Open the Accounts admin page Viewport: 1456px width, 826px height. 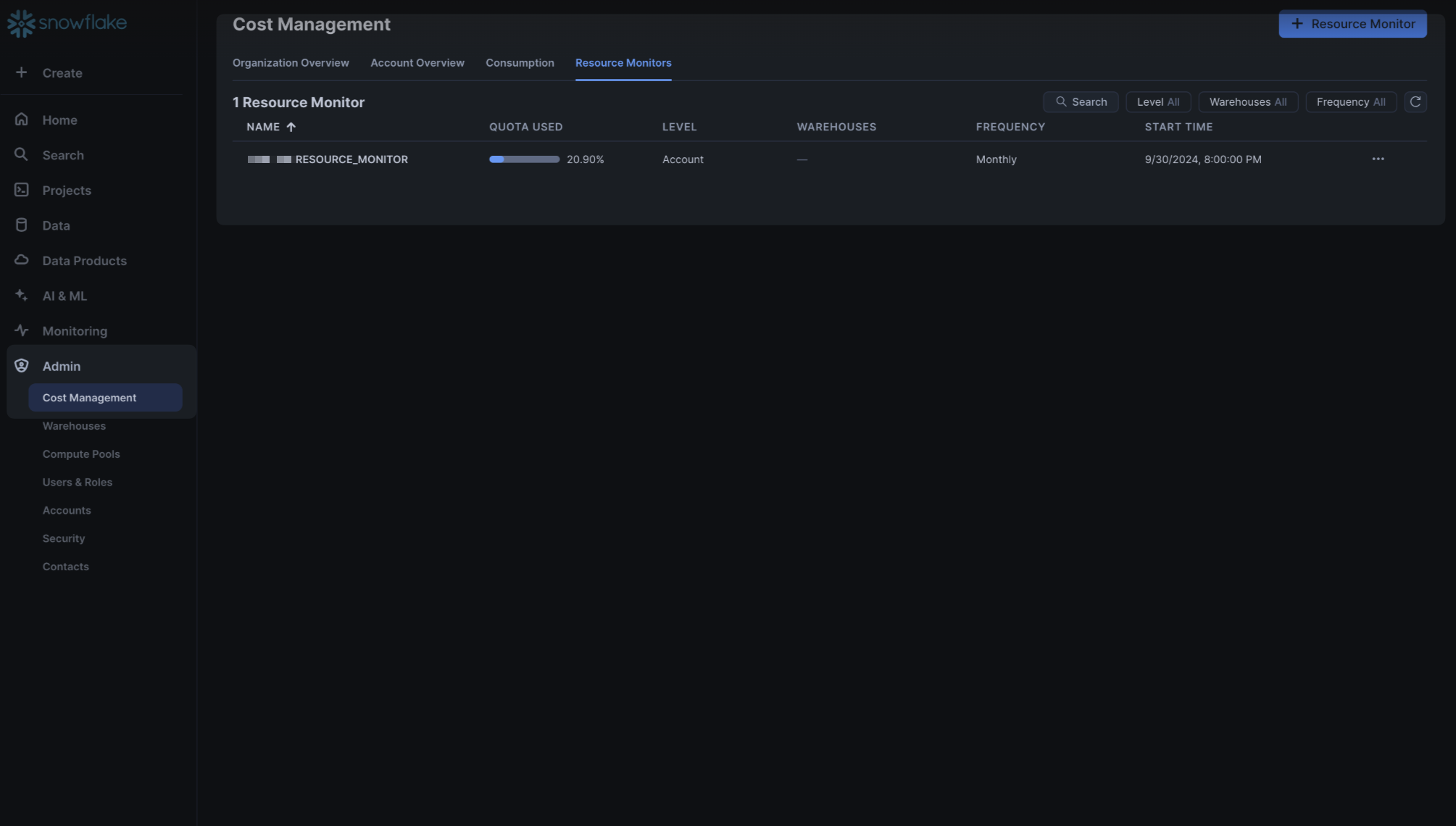click(67, 511)
